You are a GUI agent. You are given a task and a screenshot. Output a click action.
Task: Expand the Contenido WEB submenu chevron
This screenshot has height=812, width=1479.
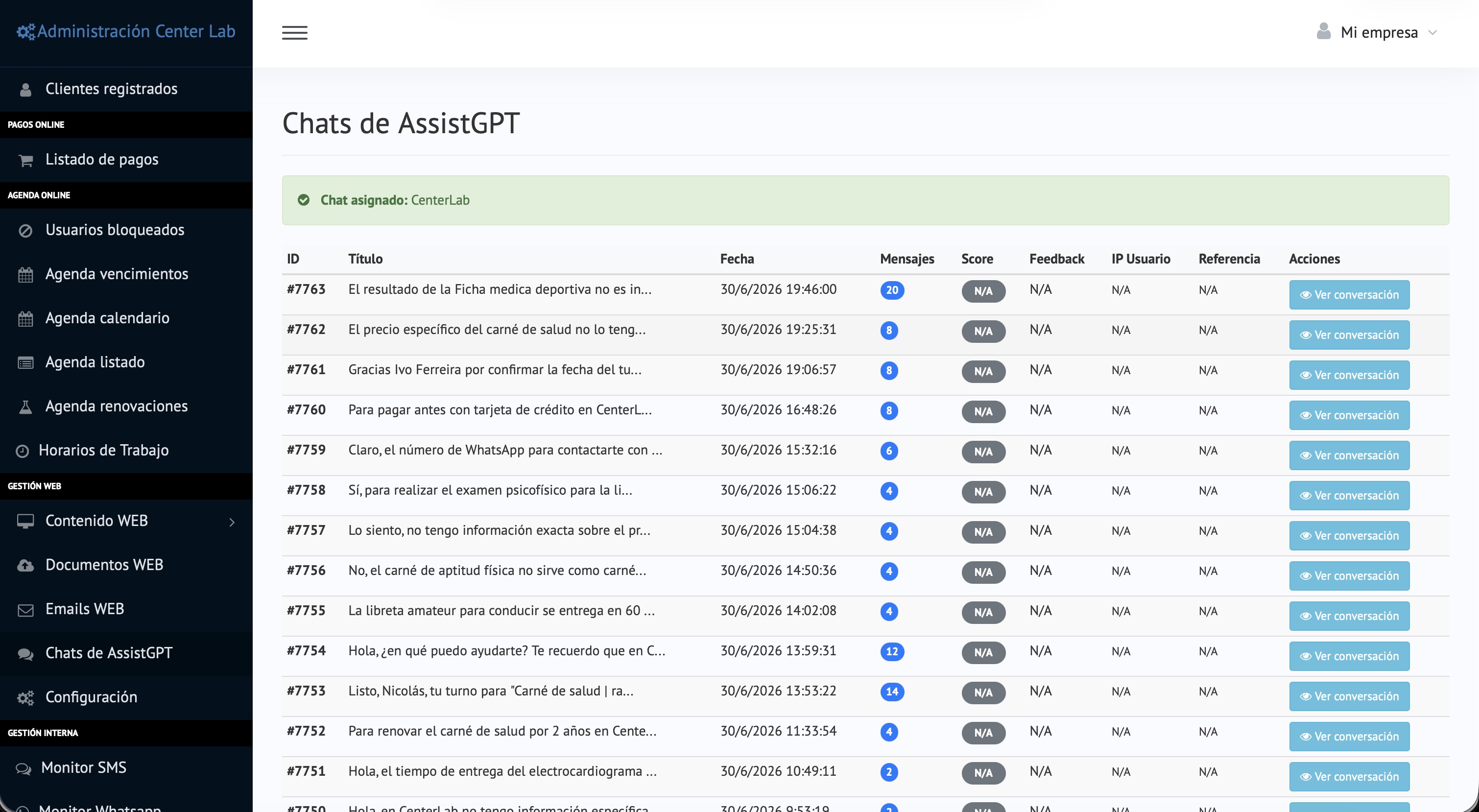click(232, 522)
